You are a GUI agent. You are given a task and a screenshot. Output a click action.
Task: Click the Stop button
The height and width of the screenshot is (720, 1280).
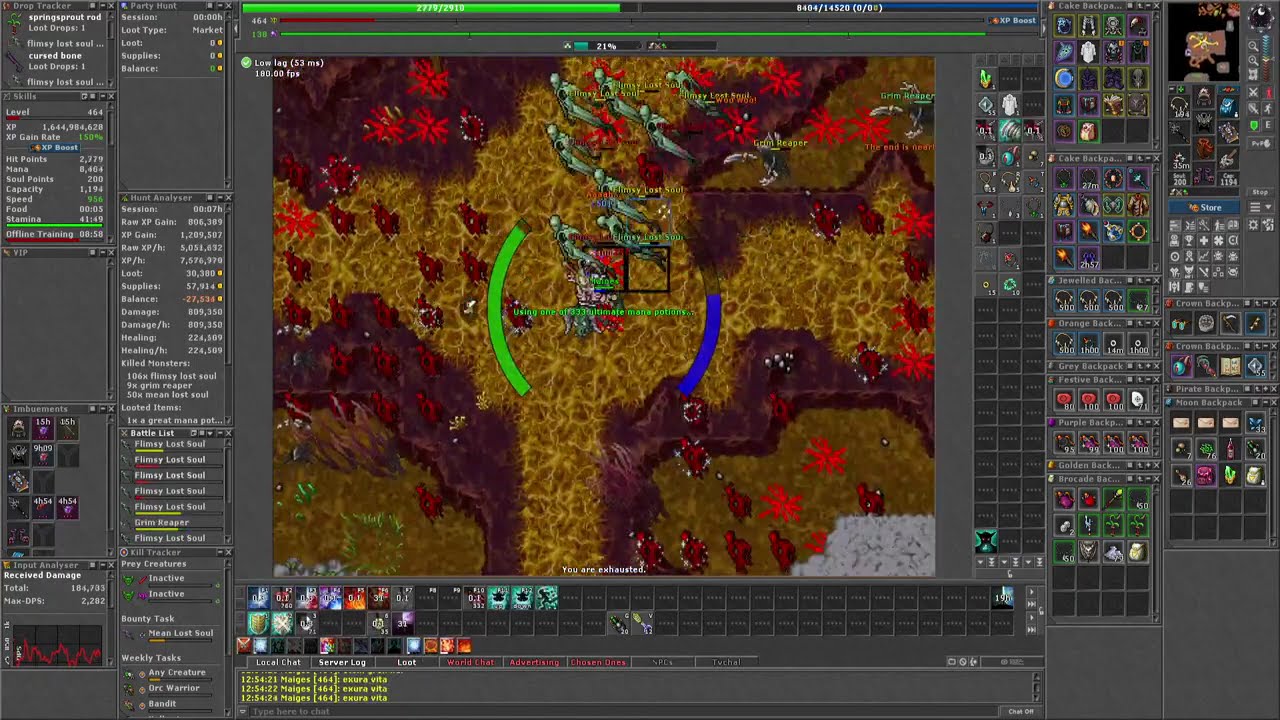1260,192
